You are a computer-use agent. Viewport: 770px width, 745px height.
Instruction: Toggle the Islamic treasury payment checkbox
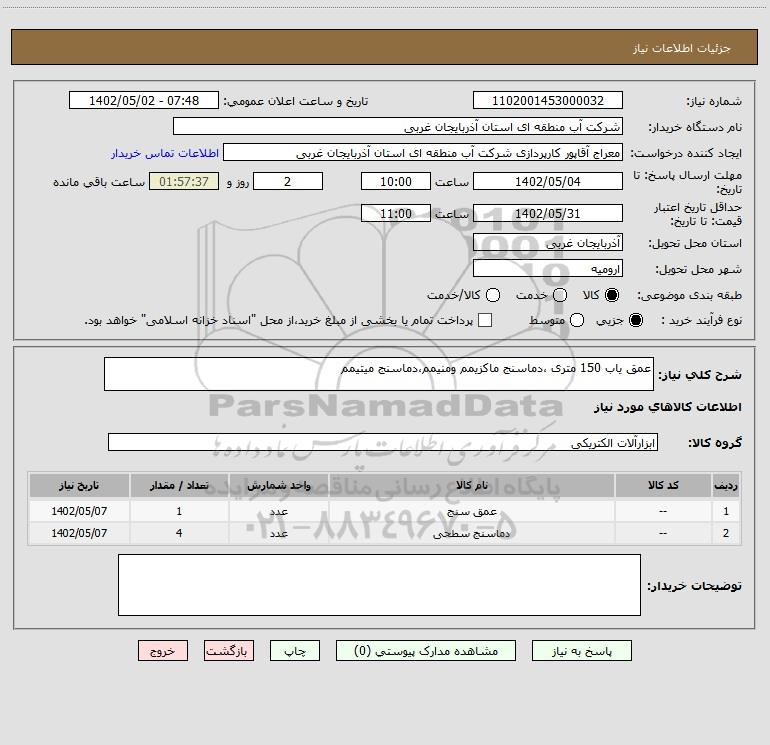(485, 320)
